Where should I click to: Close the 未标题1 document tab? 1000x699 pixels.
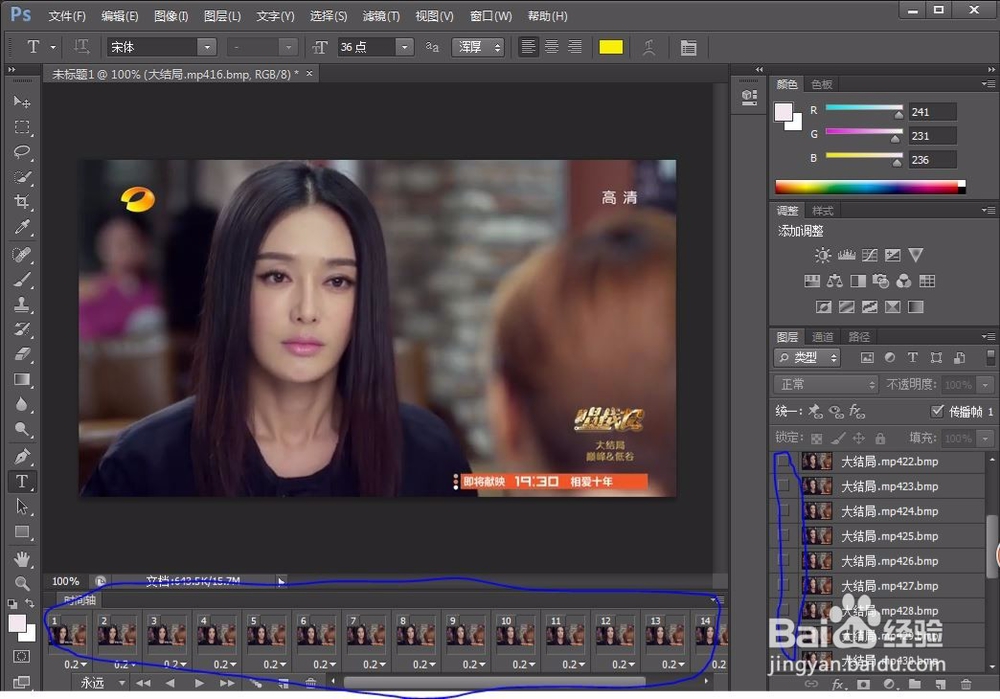[x=309, y=74]
